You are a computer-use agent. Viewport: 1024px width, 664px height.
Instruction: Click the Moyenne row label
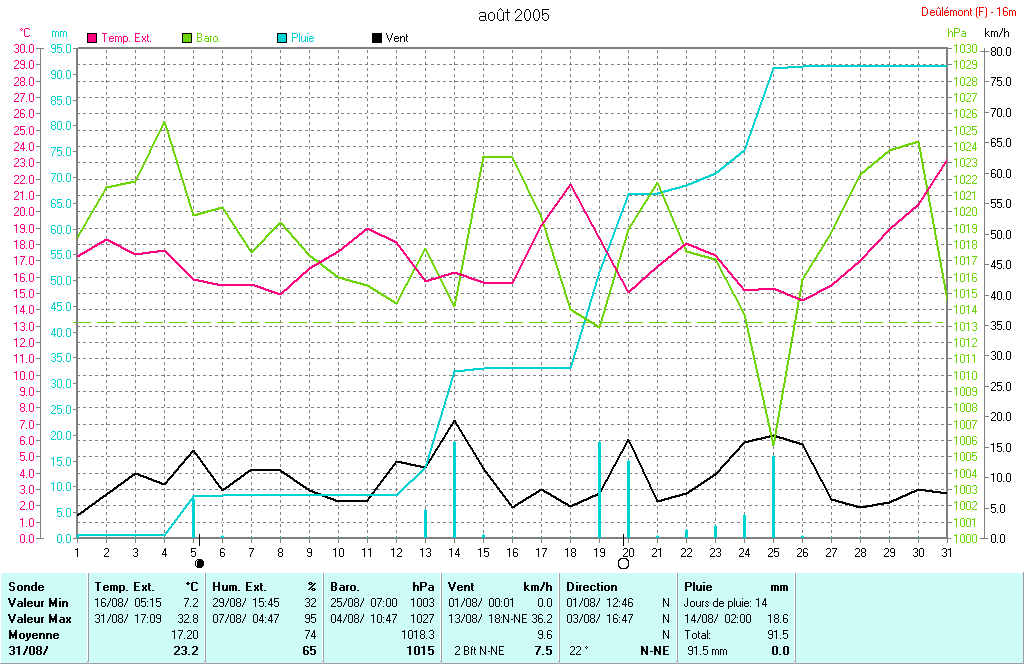(33, 635)
